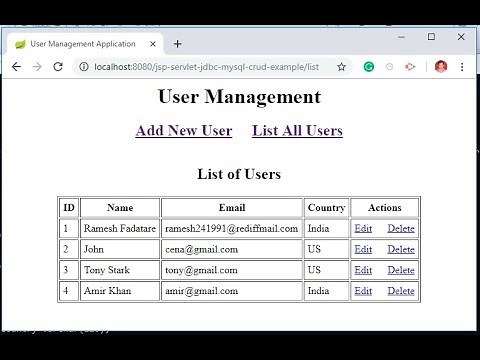Click the Tony Stark name cell
The width and height of the screenshot is (480, 360).
click(120, 270)
